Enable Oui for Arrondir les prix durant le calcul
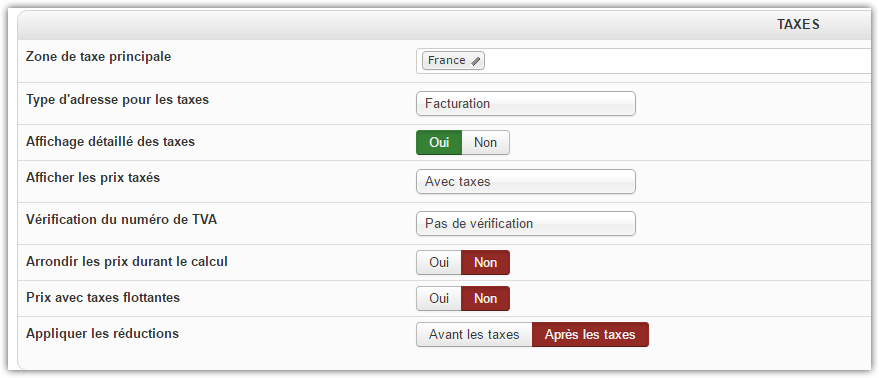The height and width of the screenshot is (378, 879). (x=439, y=262)
